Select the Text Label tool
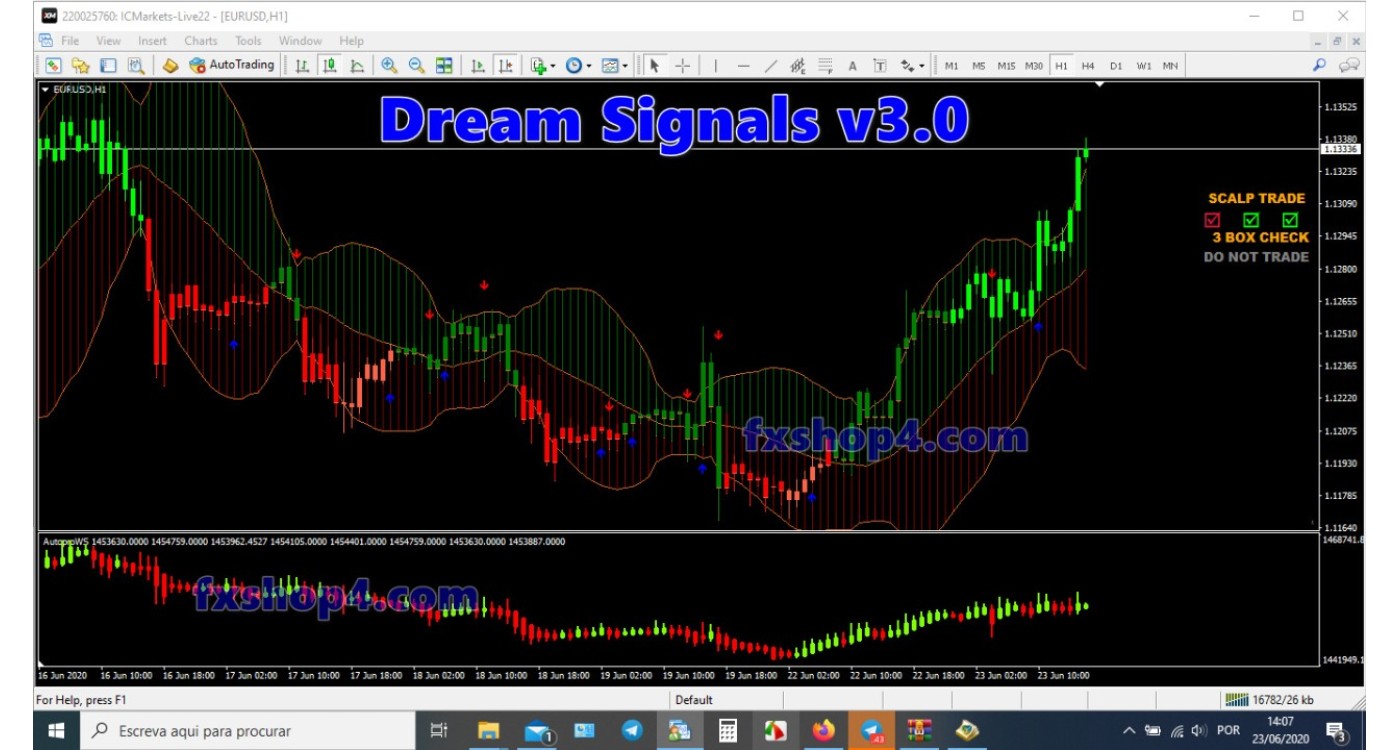 coord(880,65)
